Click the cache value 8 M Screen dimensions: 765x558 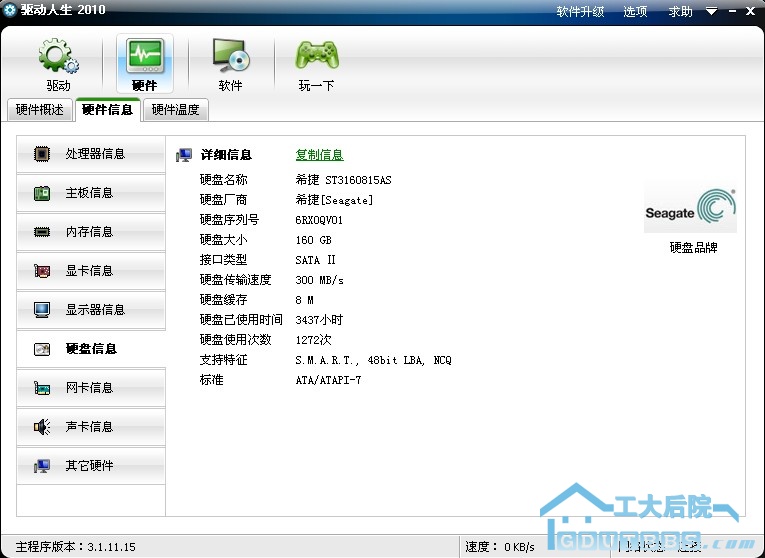(x=304, y=300)
